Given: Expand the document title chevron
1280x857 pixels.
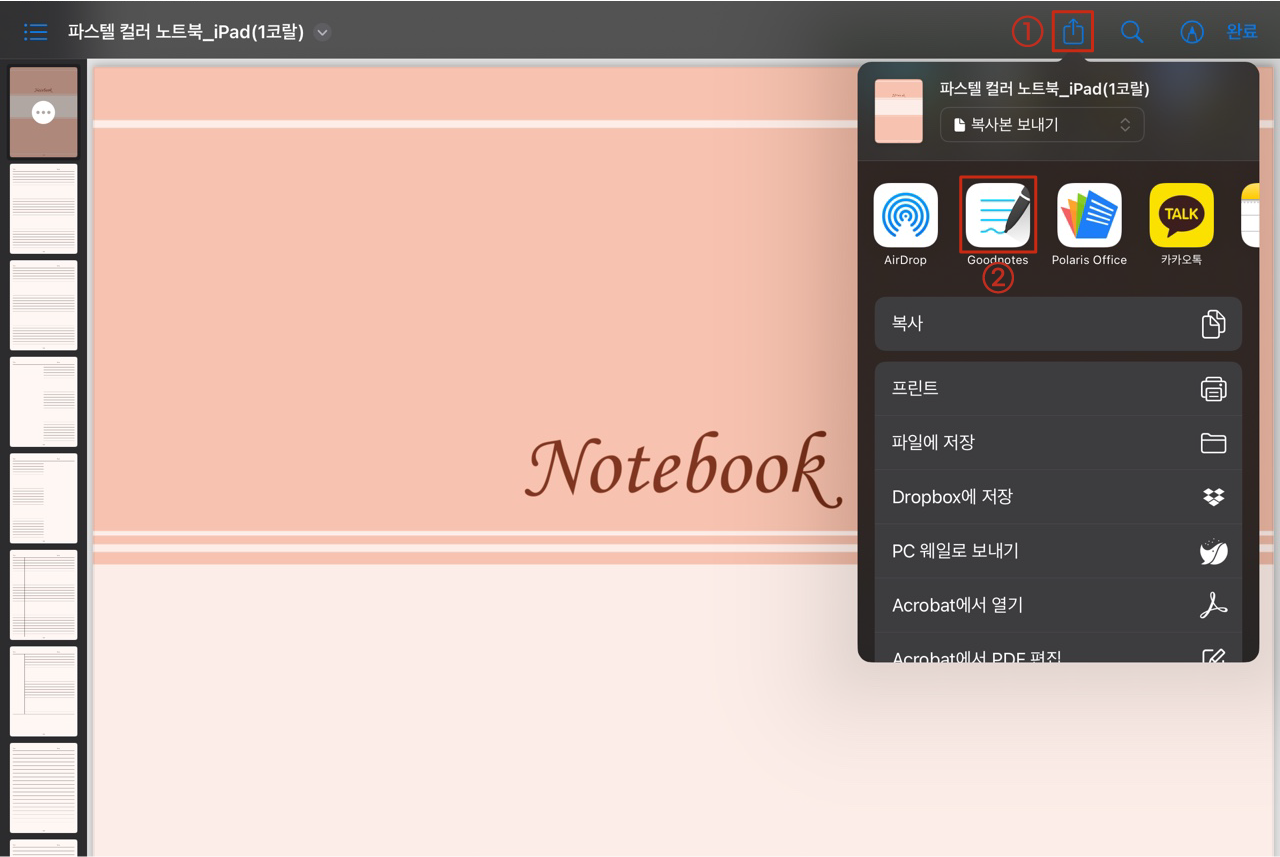Looking at the screenshot, I should [x=322, y=32].
